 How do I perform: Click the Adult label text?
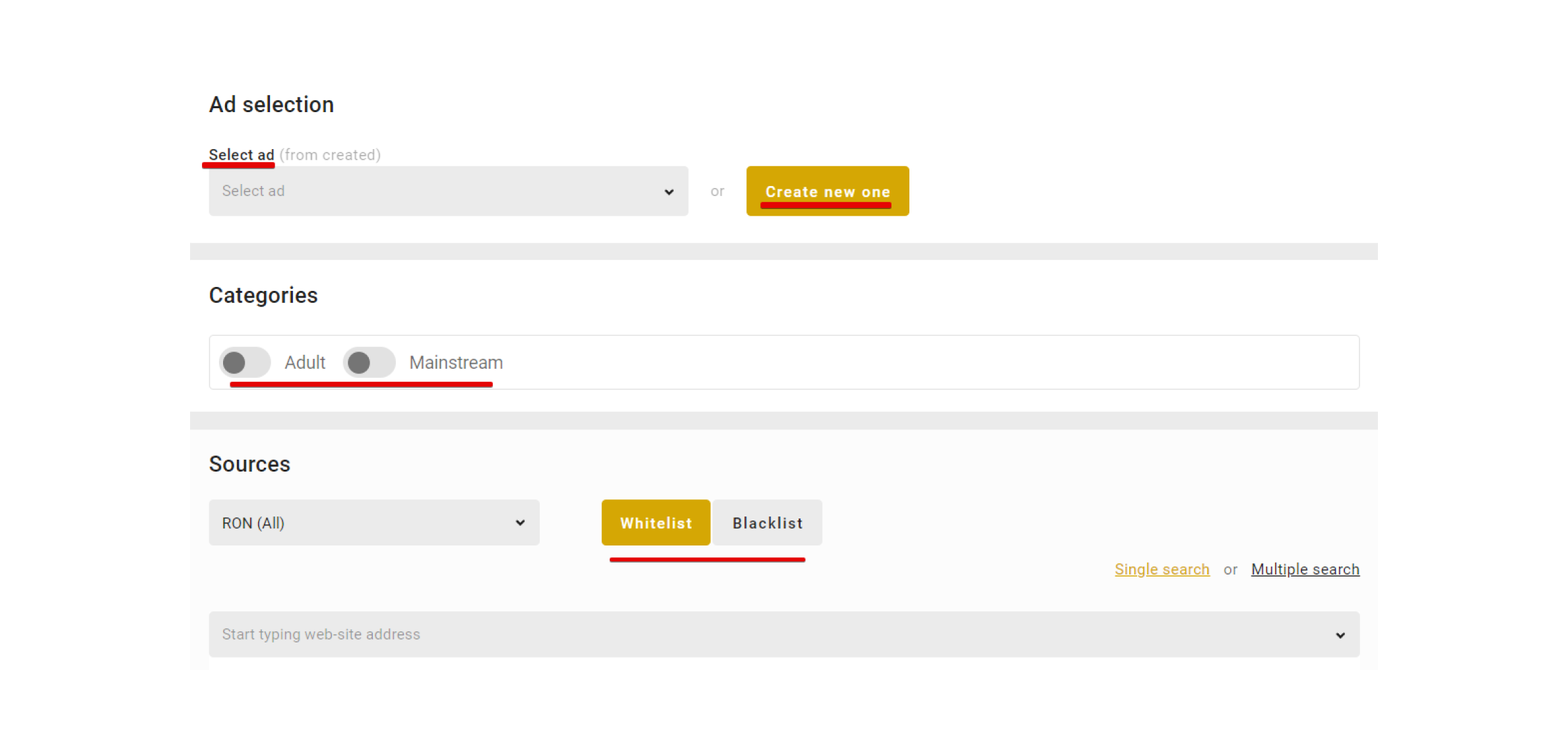point(305,362)
